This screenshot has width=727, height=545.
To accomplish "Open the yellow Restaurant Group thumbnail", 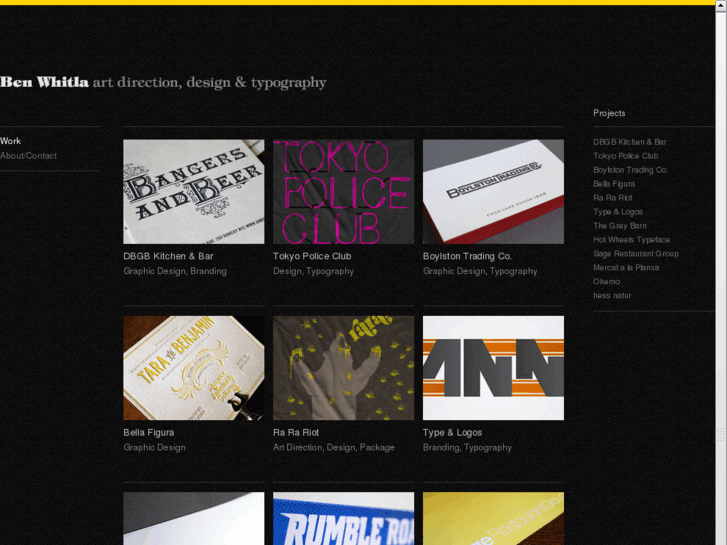I will pos(493,519).
